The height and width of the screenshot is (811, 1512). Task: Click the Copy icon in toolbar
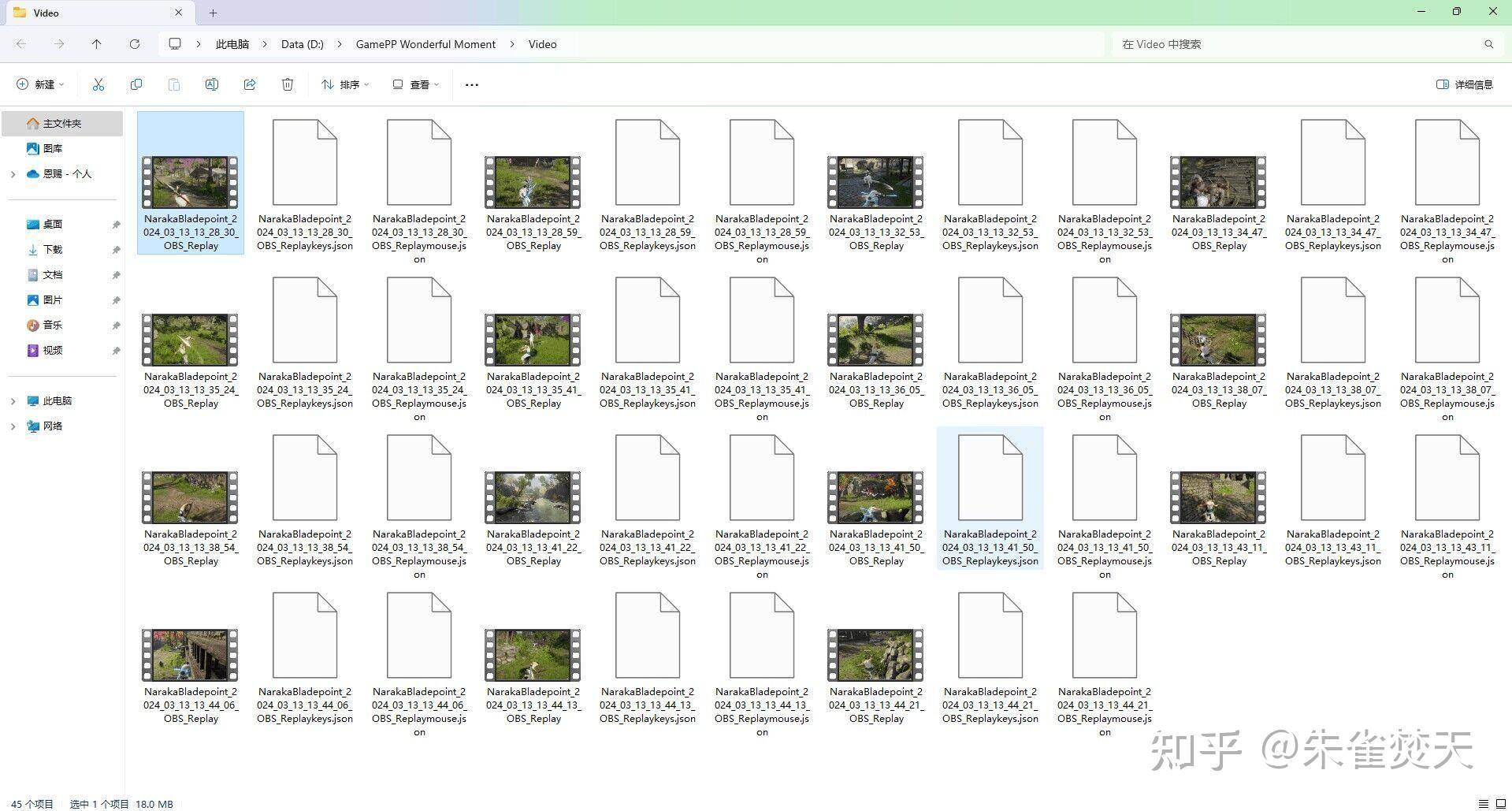(x=136, y=84)
